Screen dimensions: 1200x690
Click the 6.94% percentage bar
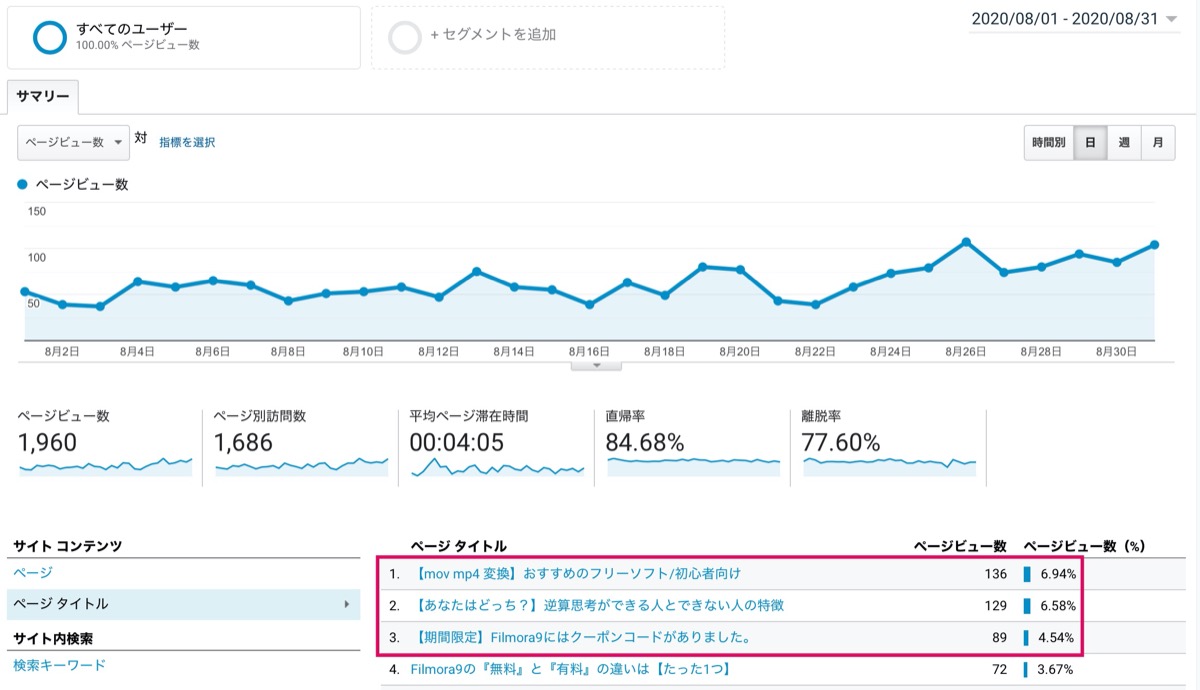tap(1027, 574)
